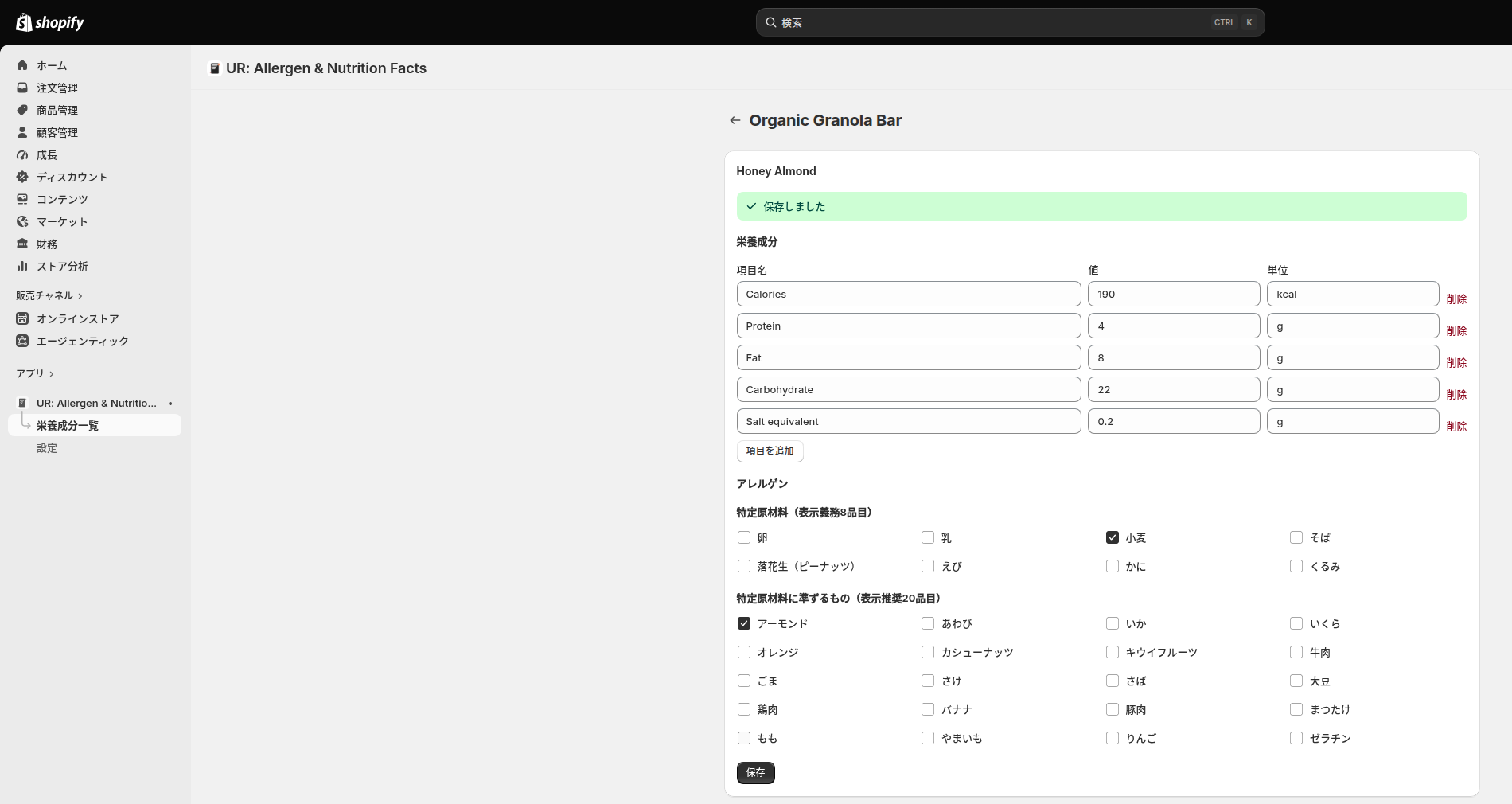Click the app icon beside page title
Screen dimensions: 1512x804
click(214, 68)
